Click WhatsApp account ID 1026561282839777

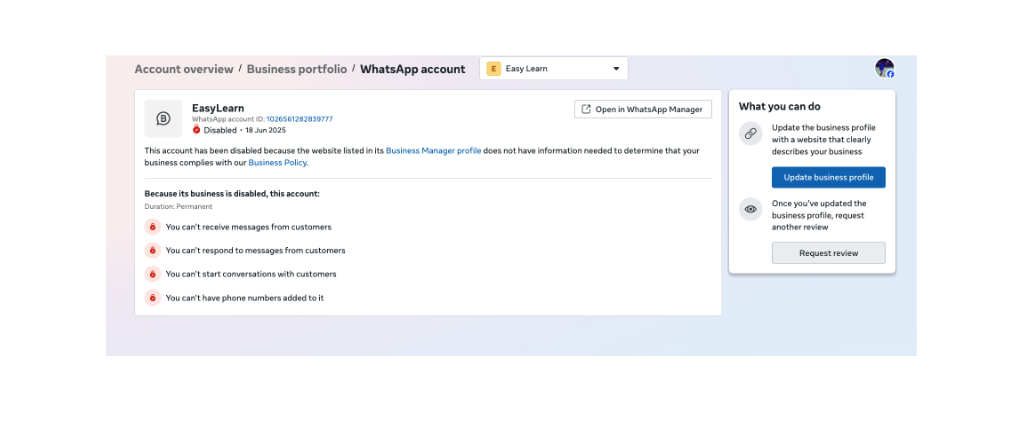[300, 119]
